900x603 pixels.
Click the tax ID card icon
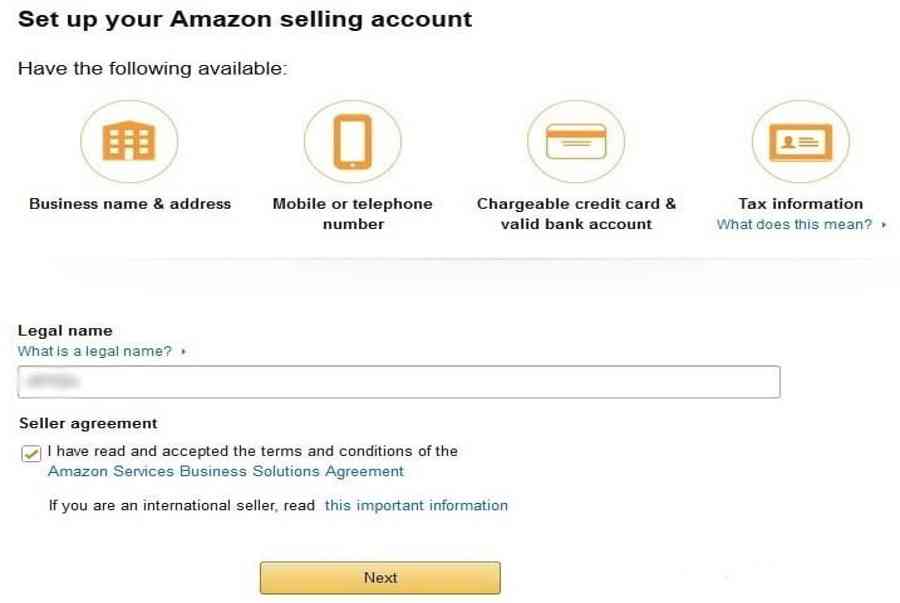(800, 142)
